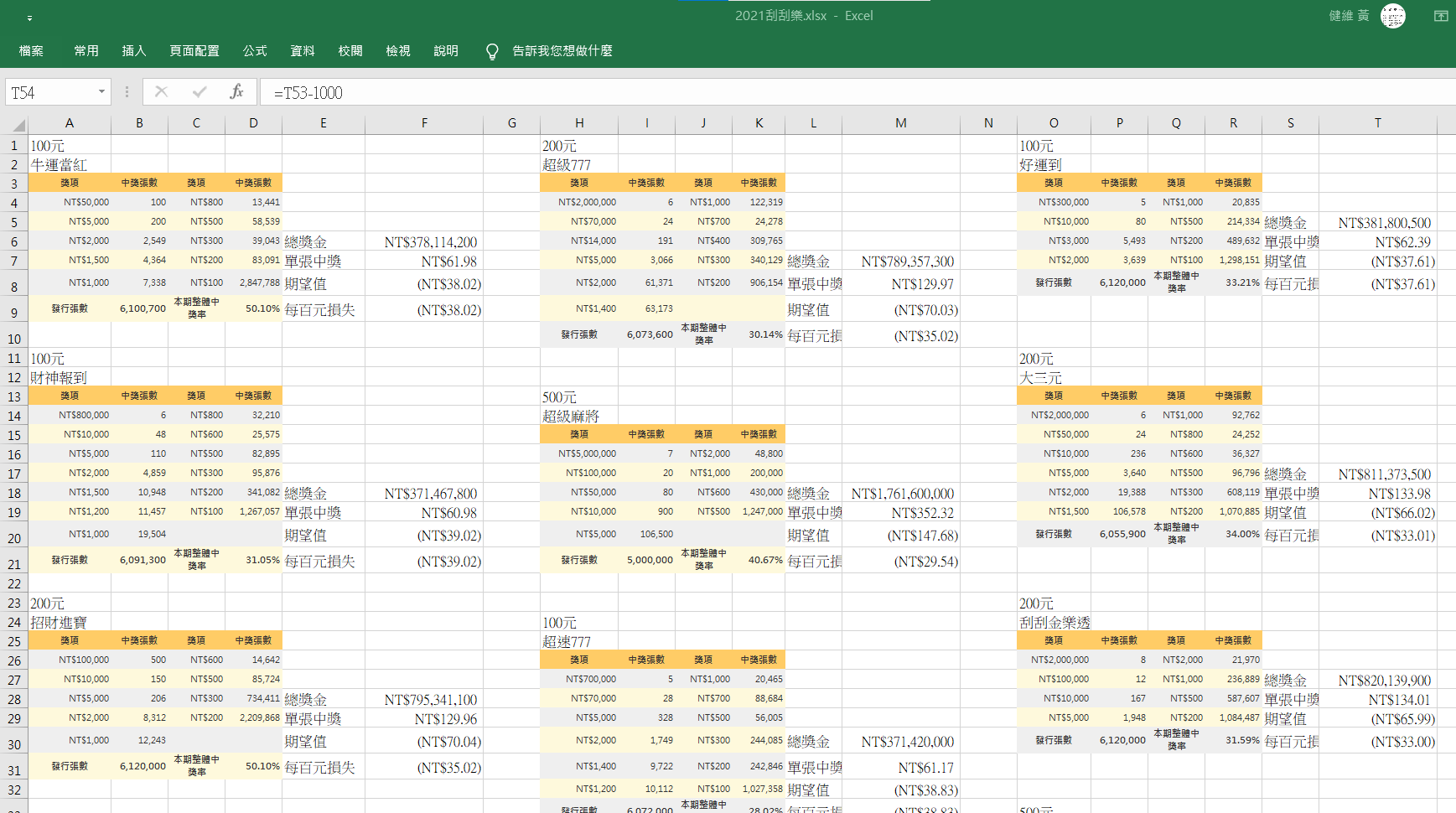Select column M header
Screen dimensions: 1456x813
(x=900, y=123)
